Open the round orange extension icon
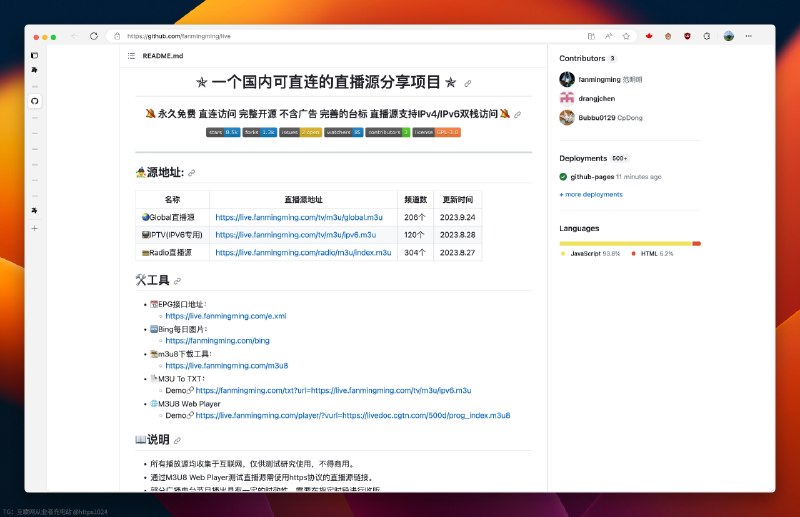The image size is (800, 517). click(668, 36)
